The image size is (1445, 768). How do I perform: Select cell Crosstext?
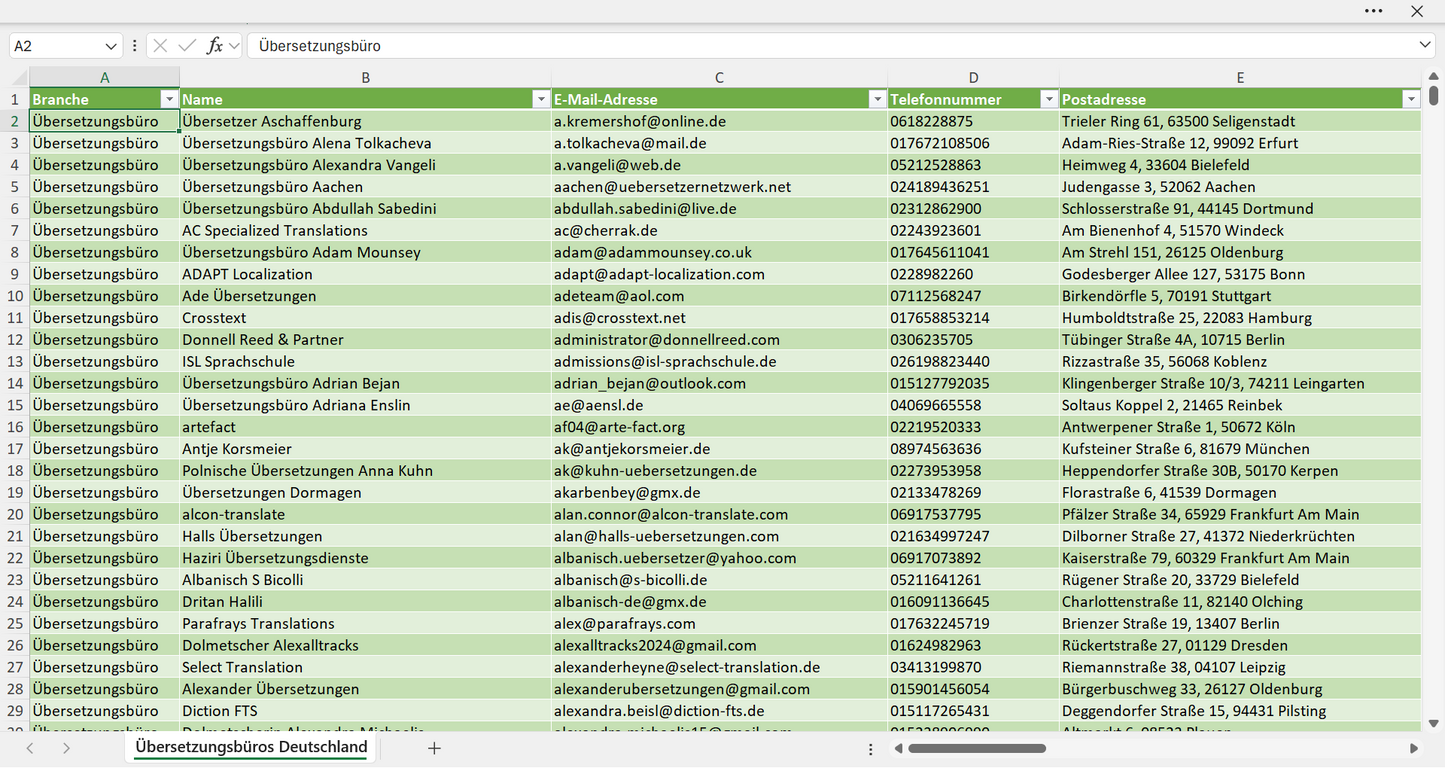point(366,318)
